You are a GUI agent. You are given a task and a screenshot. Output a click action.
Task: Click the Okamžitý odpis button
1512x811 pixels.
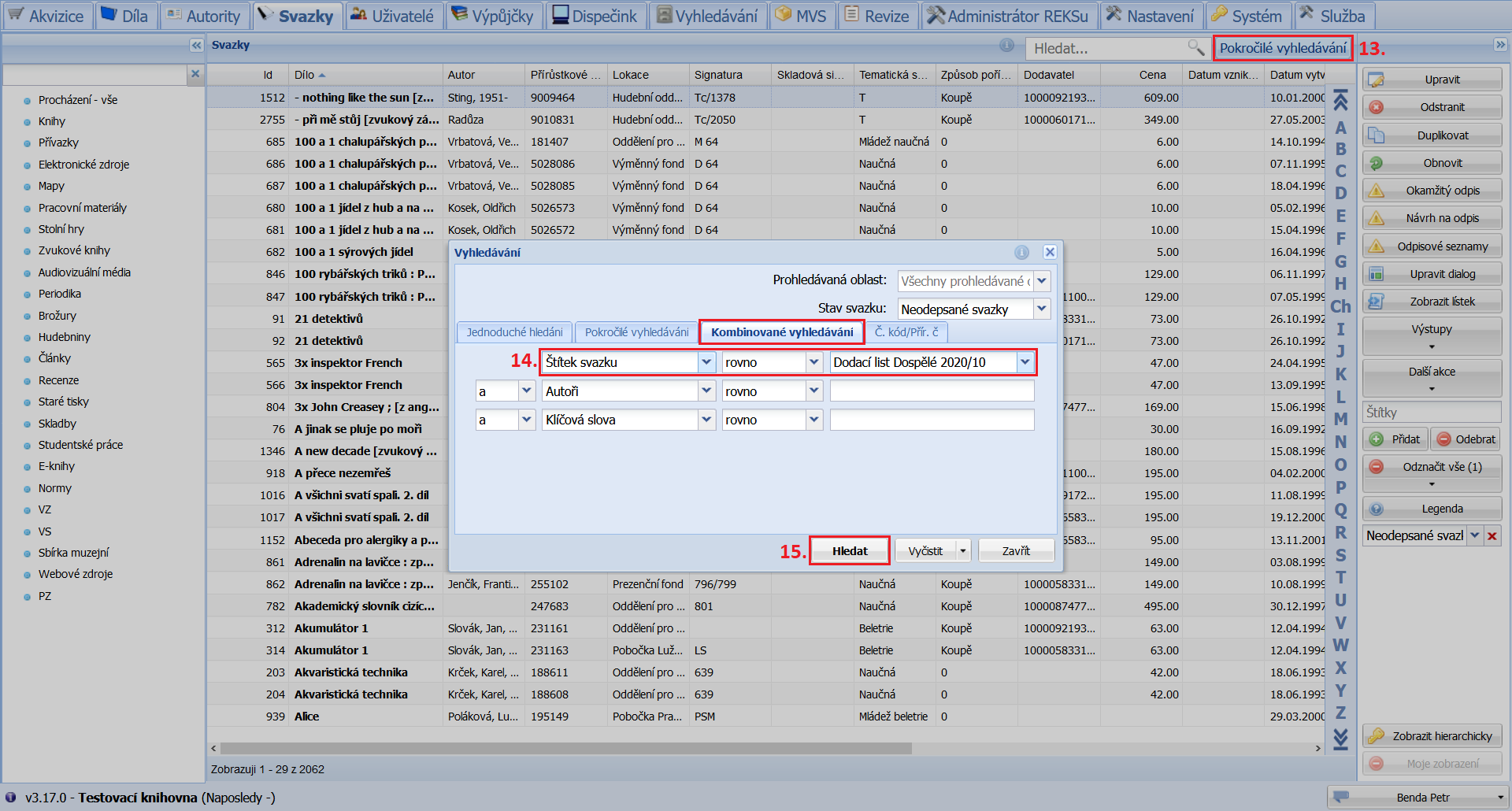(1432, 191)
